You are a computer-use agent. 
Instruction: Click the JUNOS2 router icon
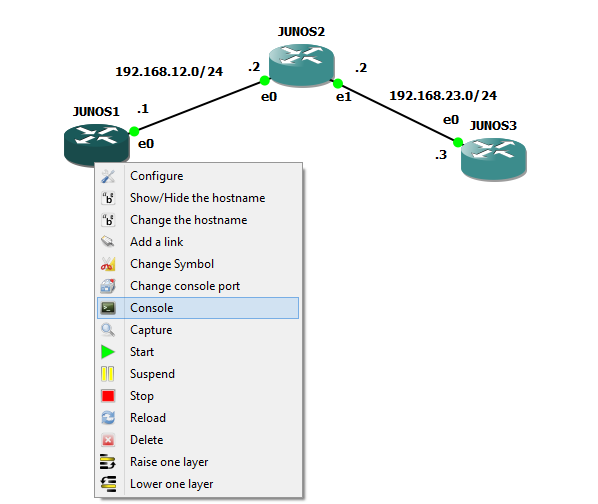301,65
